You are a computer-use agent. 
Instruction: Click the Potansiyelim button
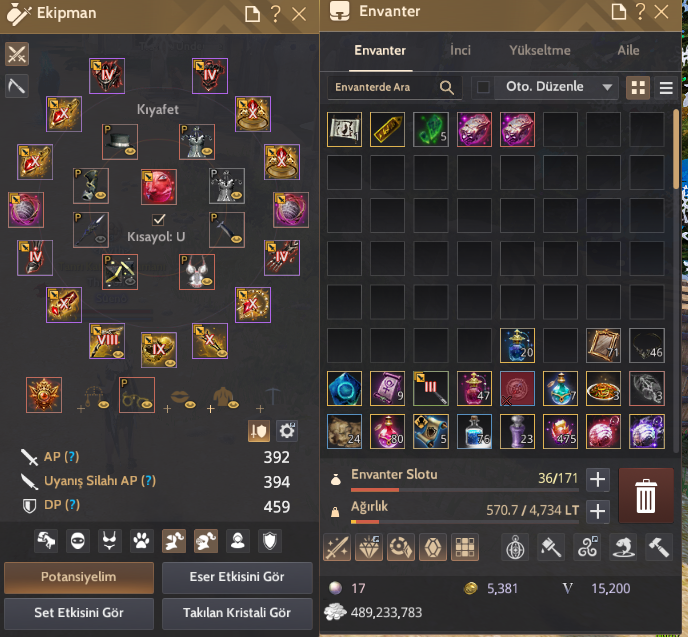[79, 577]
